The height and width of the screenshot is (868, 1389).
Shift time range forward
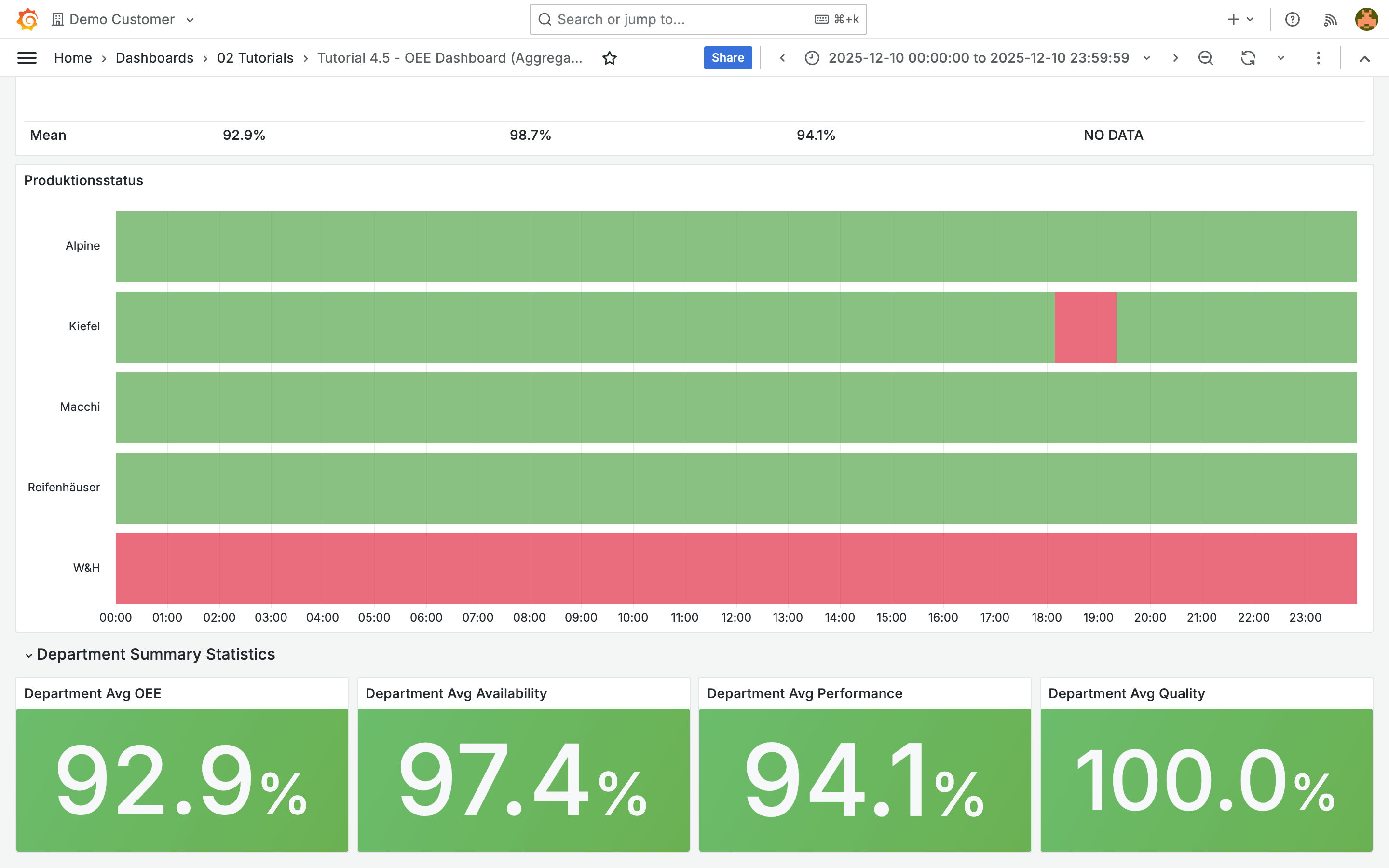[1175, 58]
